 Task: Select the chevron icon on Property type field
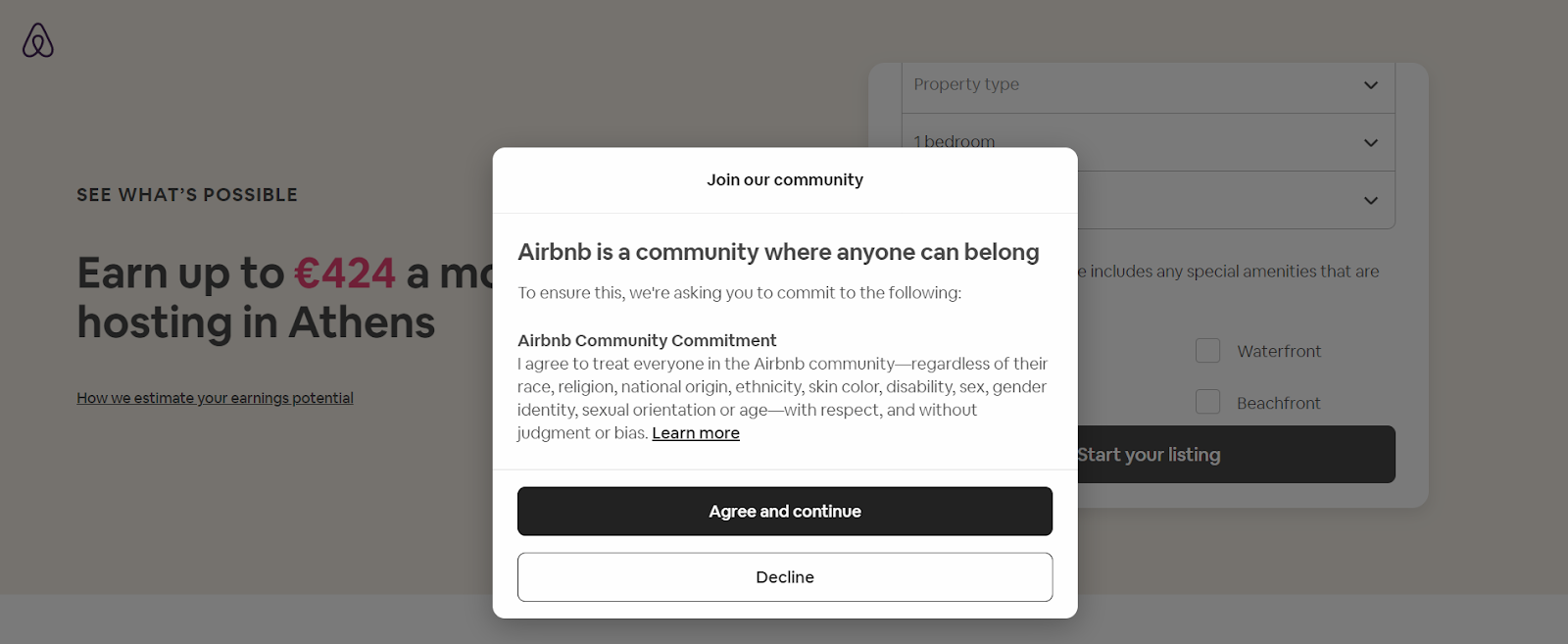tap(1369, 85)
